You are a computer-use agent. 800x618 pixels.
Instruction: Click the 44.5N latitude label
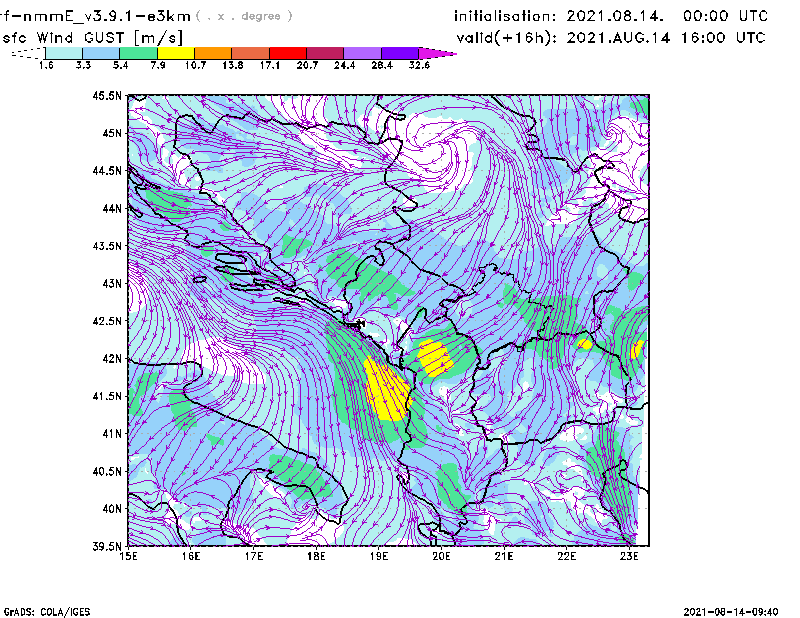click(107, 170)
